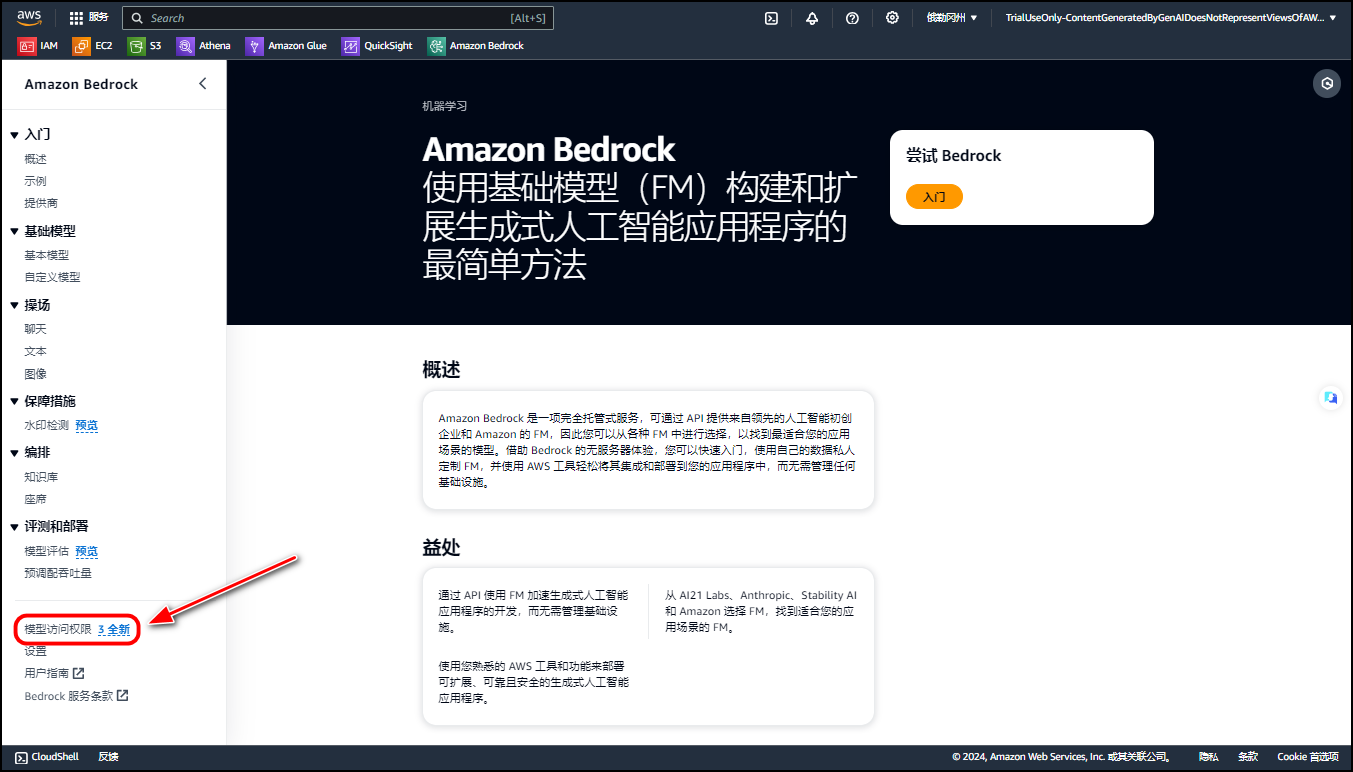Open the Services grid menu
The width and height of the screenshot is (1353, 772).
[89, 18]
